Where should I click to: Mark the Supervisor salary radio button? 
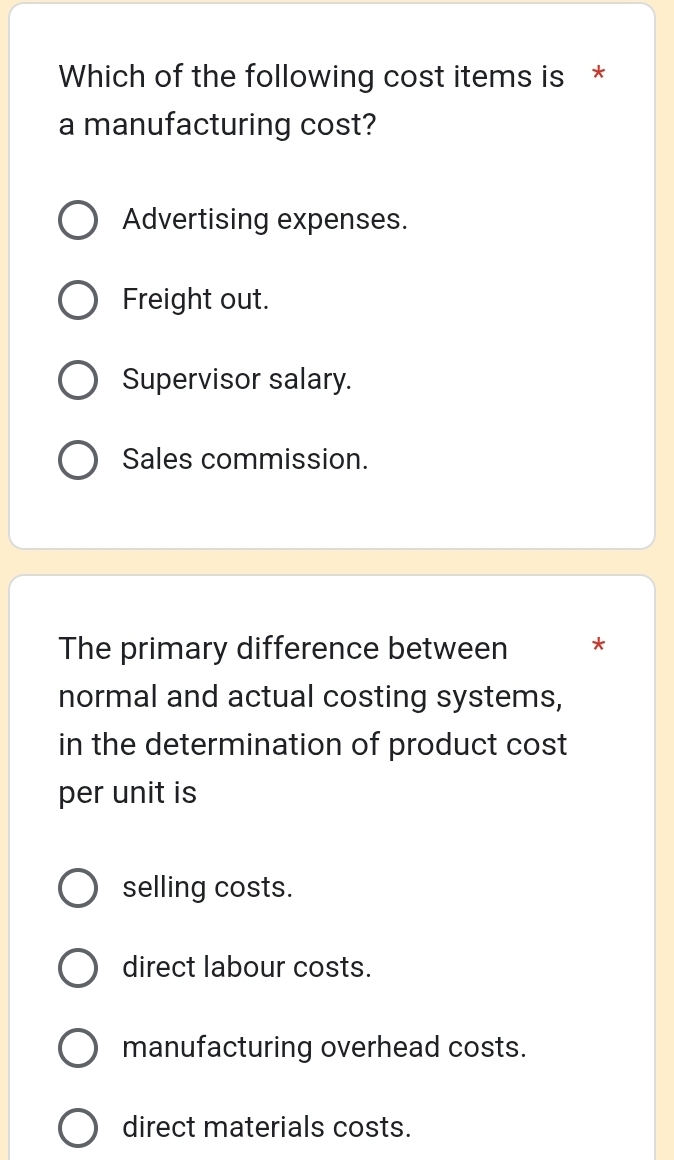point(78,381)
